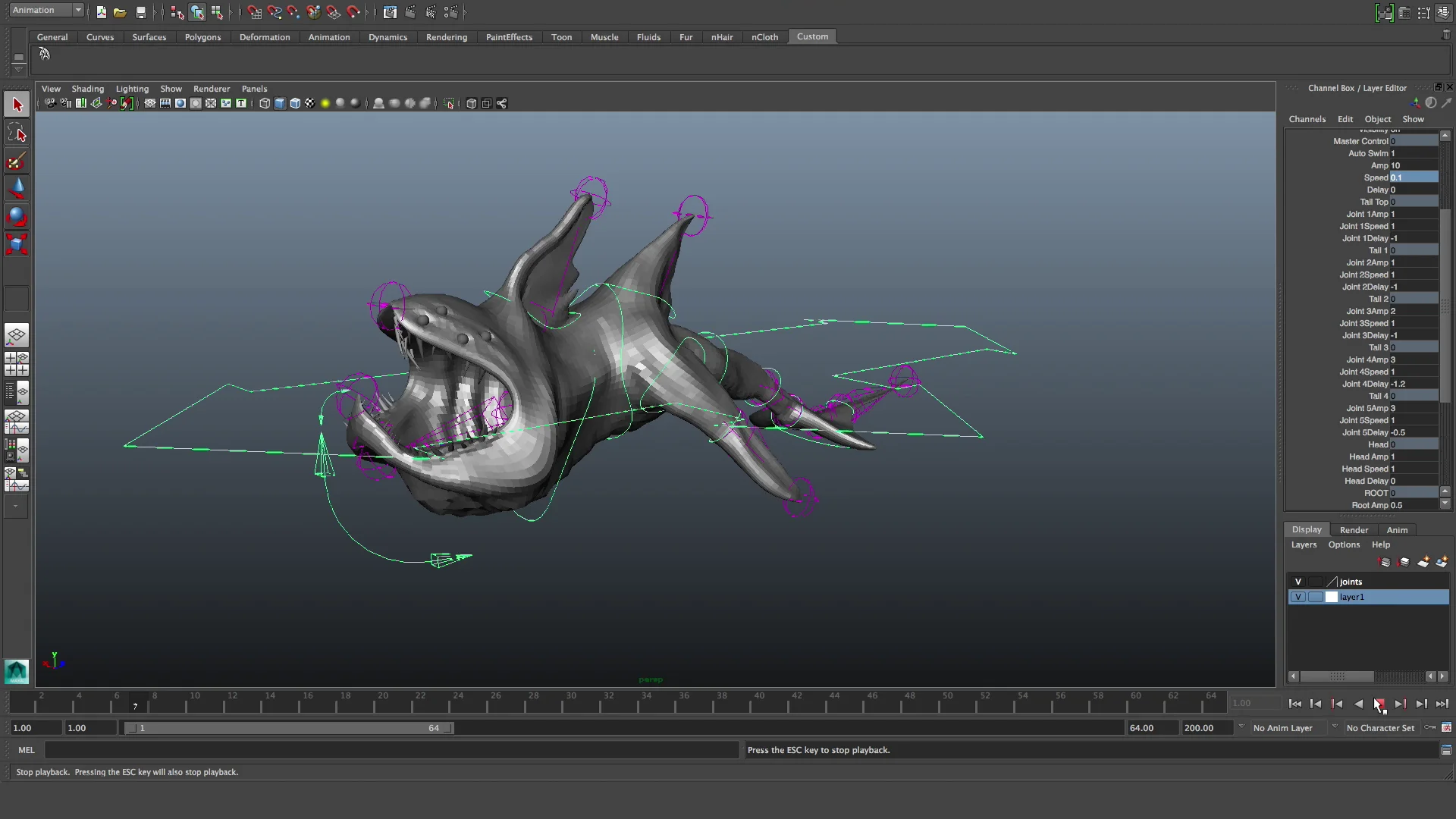This screenshot has width=1456, height=819.
Task: Click the New Scene icon
Action: tap(101, 12)
